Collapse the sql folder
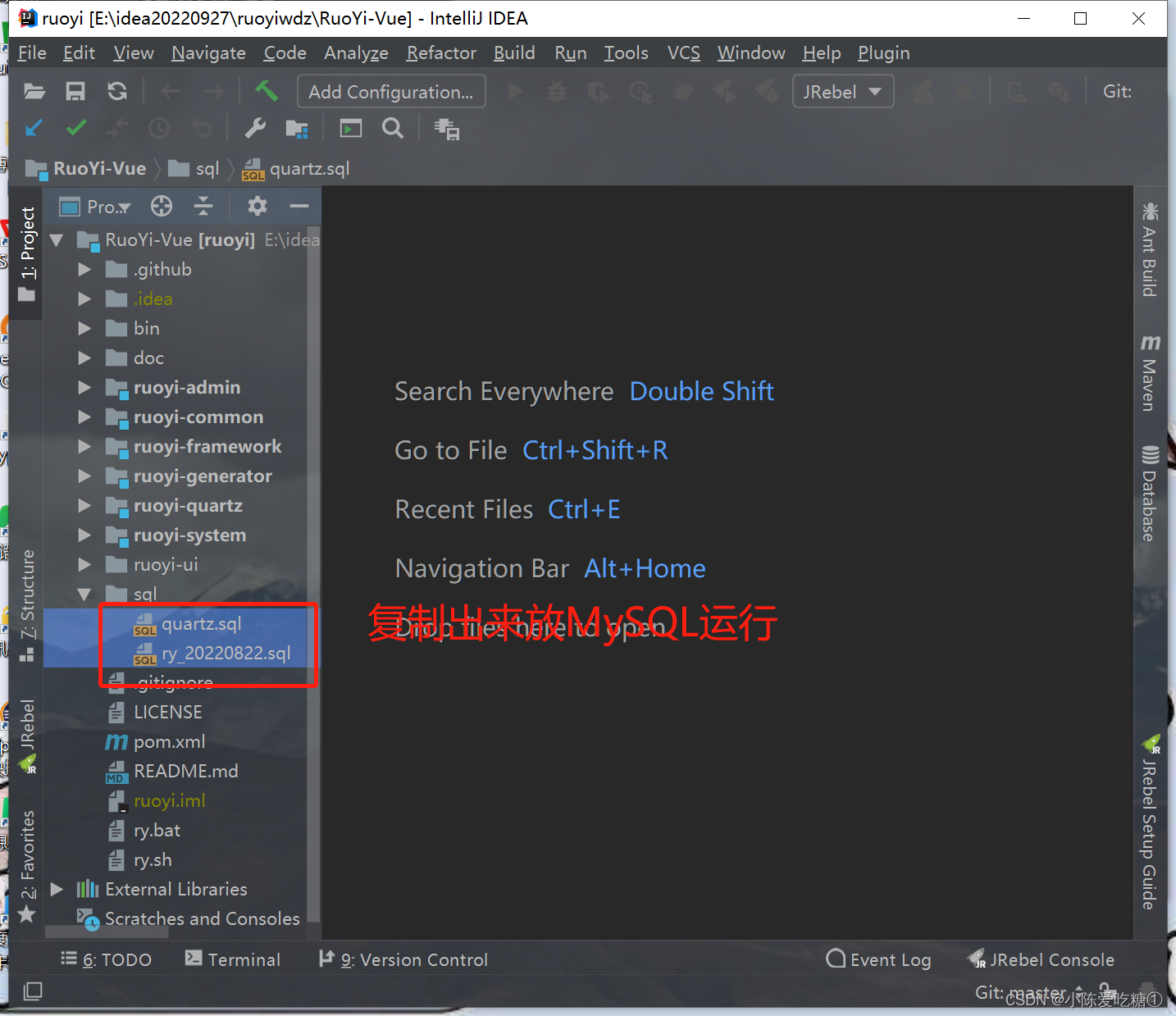The height and width of the screenshot is (1016, 1176). click(x=84, y=595)
